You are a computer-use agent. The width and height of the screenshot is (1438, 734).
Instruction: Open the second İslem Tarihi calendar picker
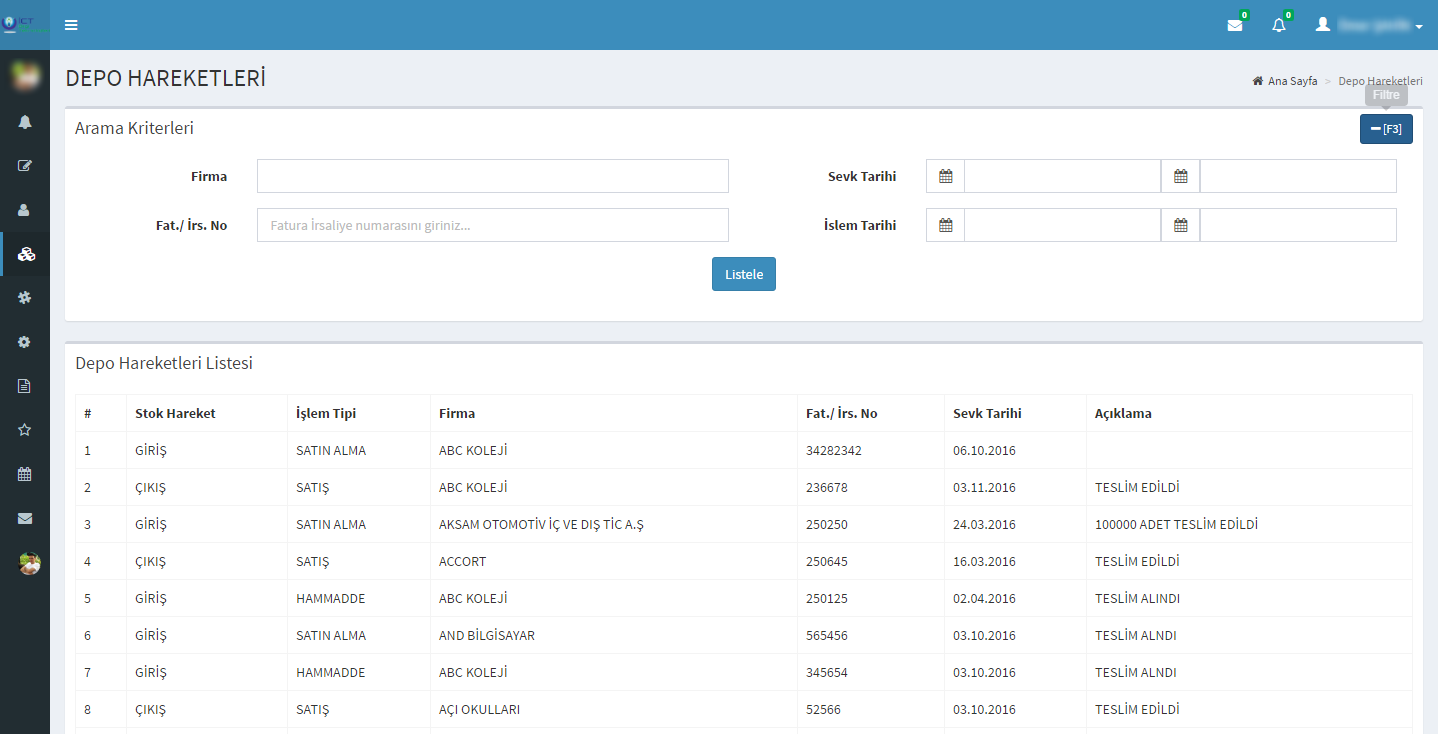1180,225
